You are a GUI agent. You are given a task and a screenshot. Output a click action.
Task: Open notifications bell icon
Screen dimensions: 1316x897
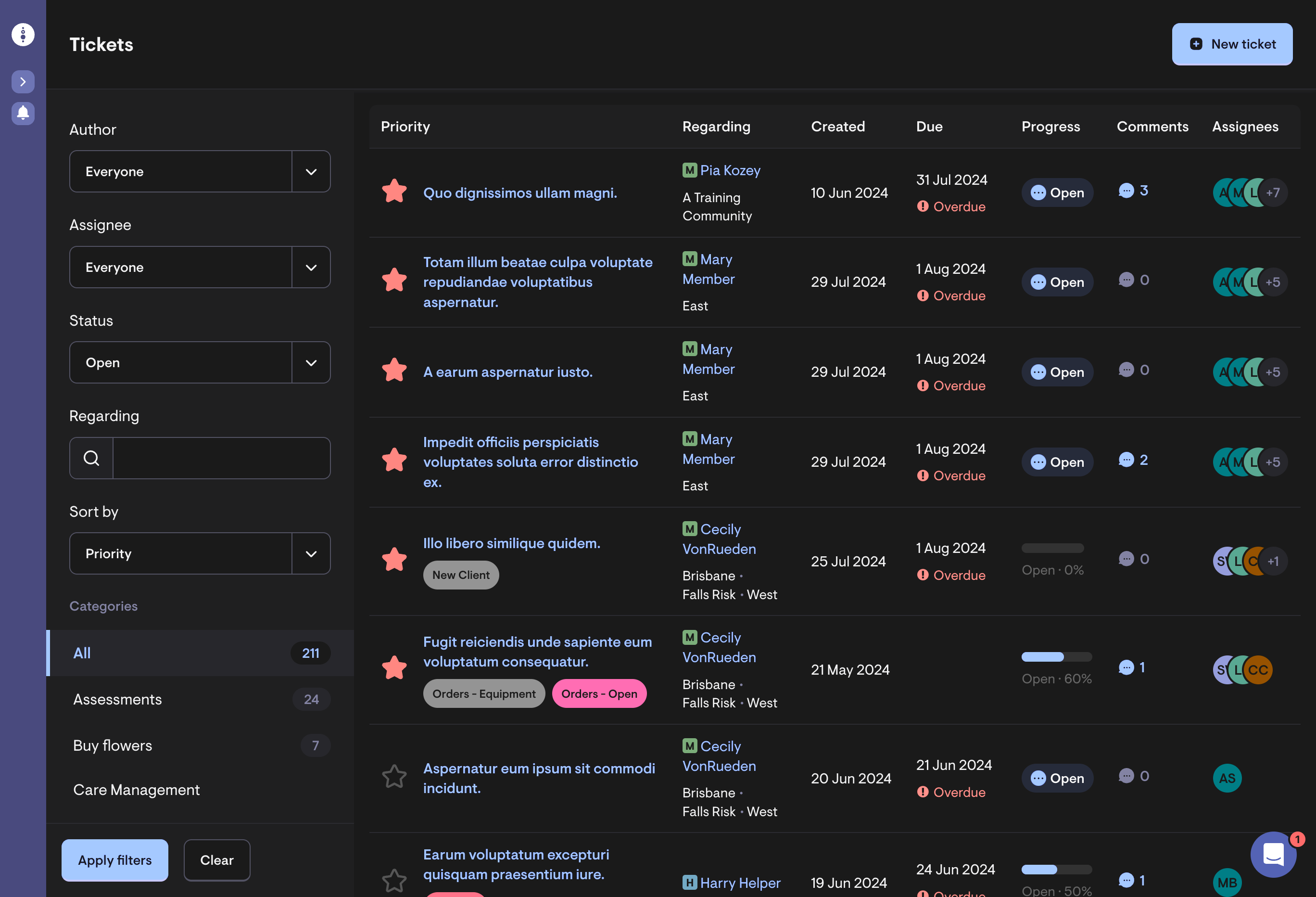pyautogui.click(x=23, y=114)
